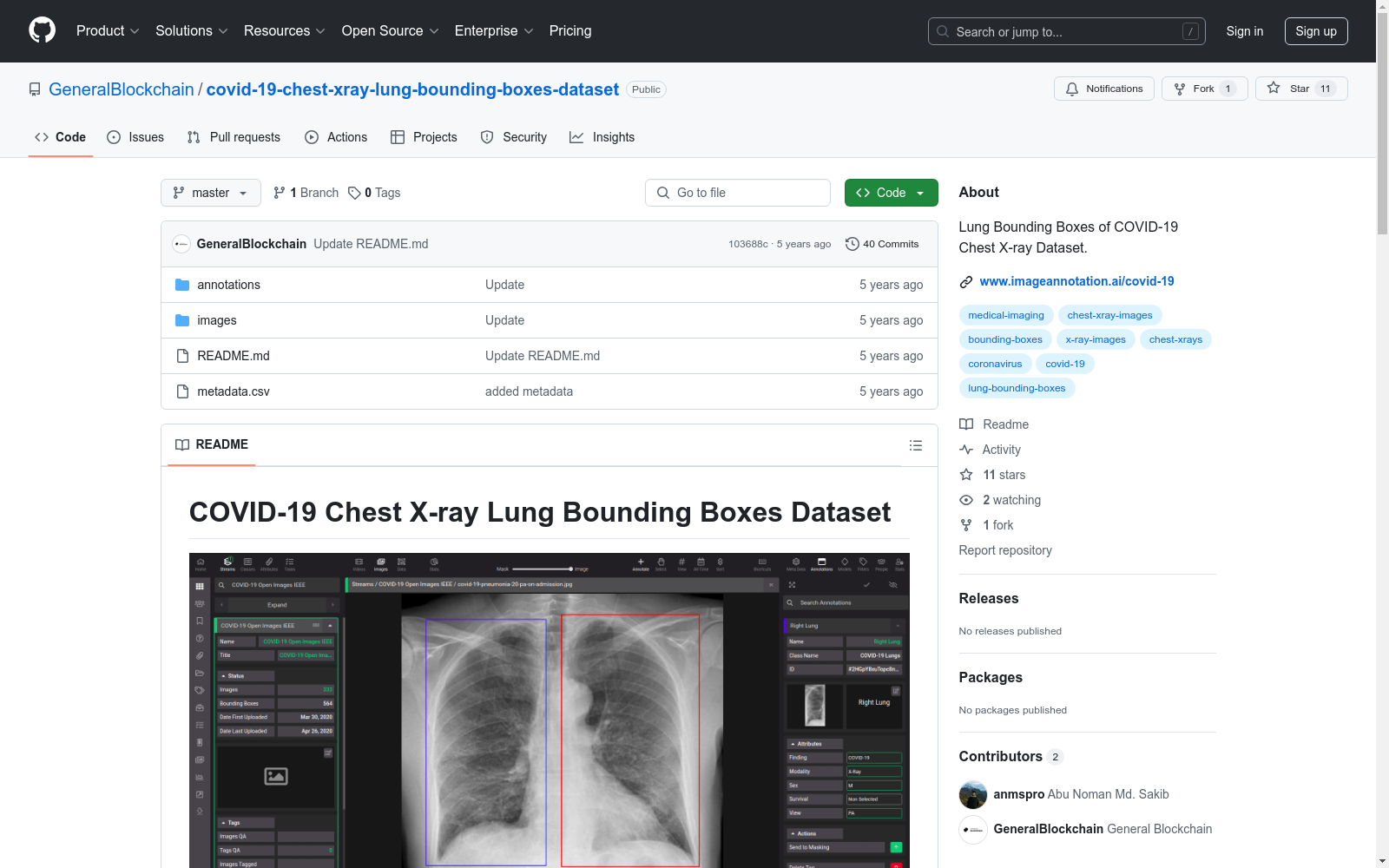
Task: Click the images folder icon
Action: [182, 320]
